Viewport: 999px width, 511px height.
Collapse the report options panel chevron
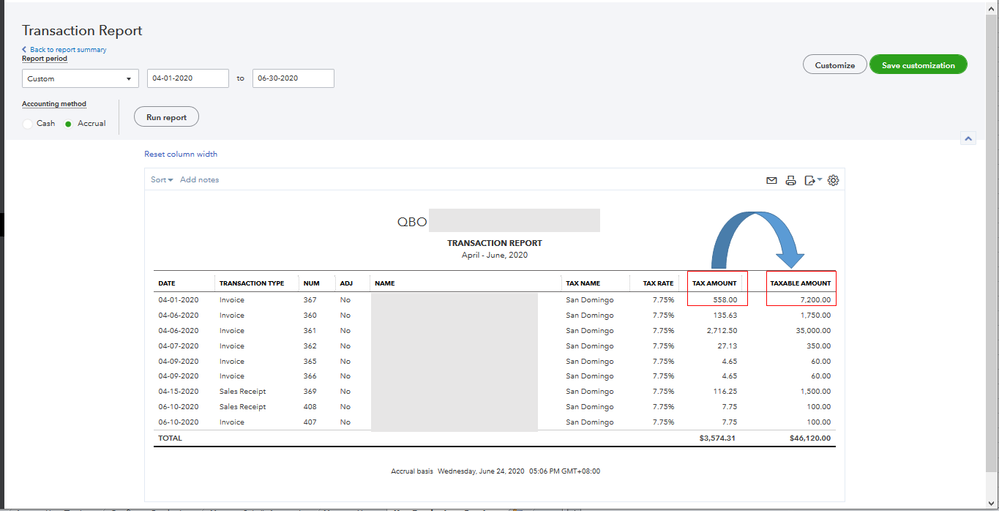tap(967, 139)
